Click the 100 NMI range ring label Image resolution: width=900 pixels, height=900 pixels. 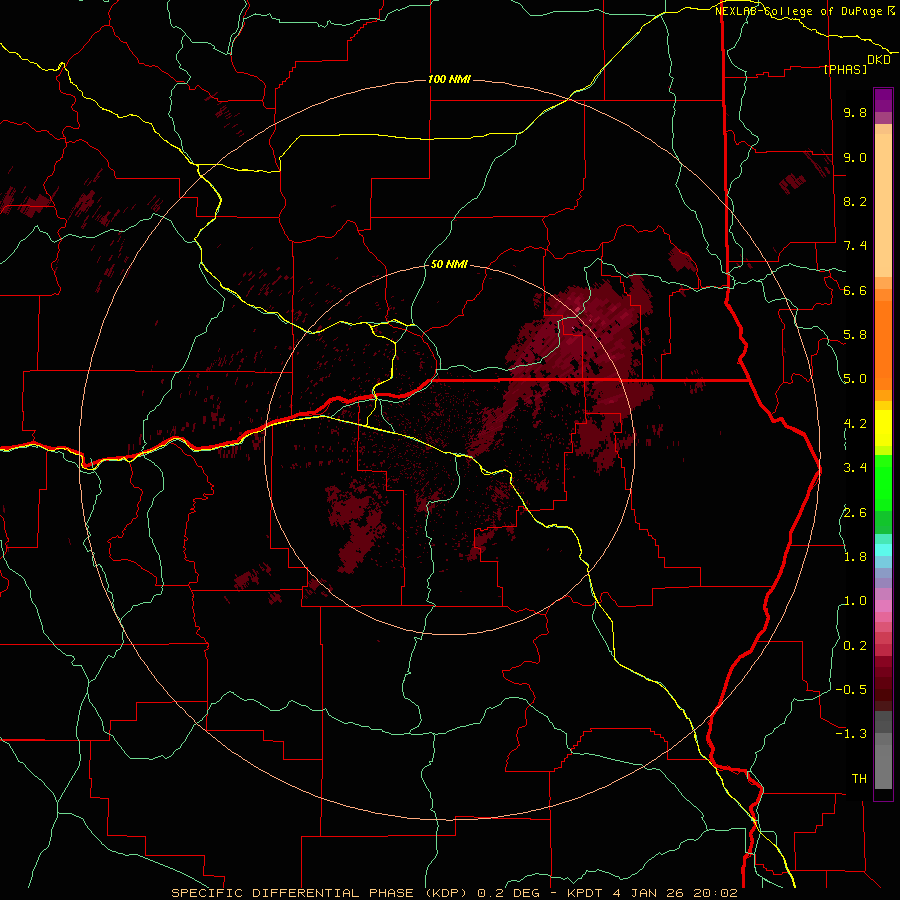(x=449, y=79)
